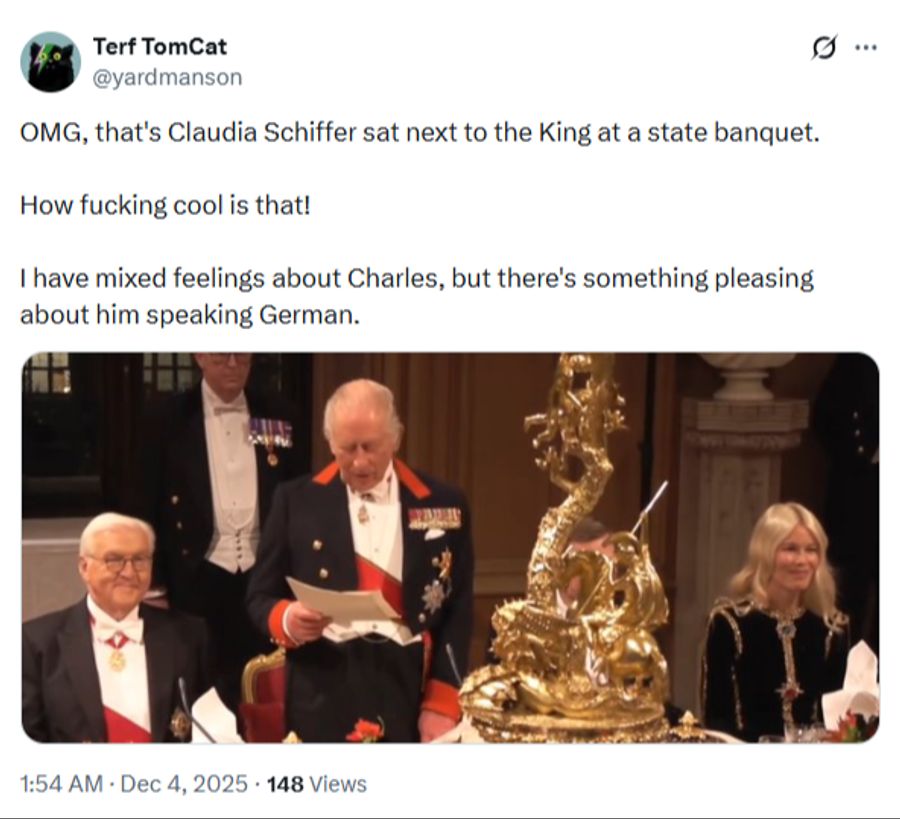Click the banquet image showing King Charles

click(x=450, y=550)
